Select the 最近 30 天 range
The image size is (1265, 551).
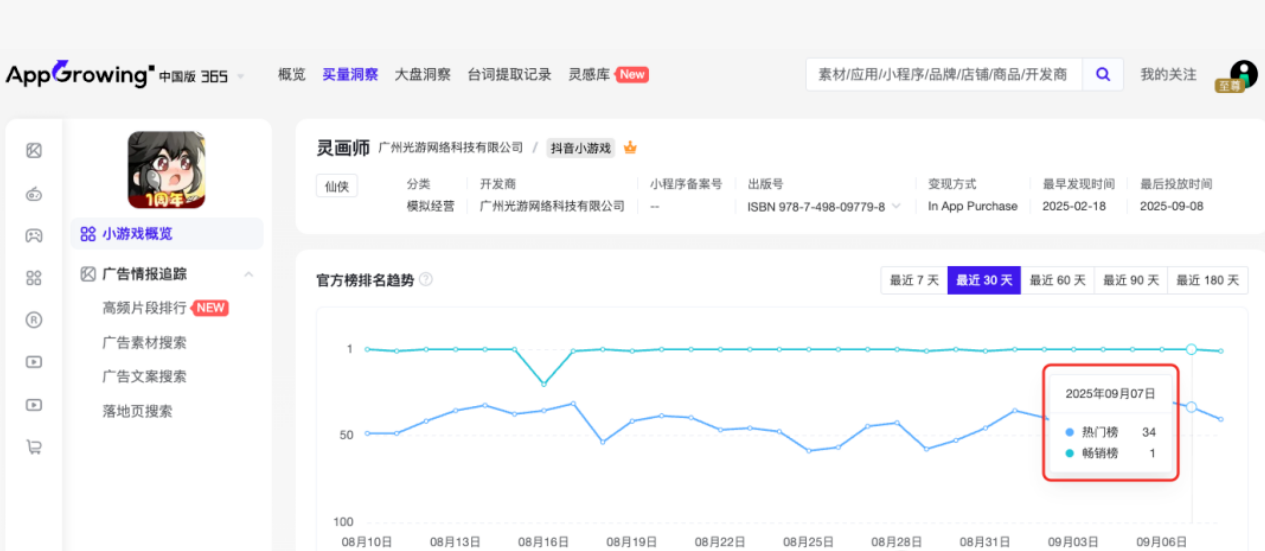pos(984,280)
